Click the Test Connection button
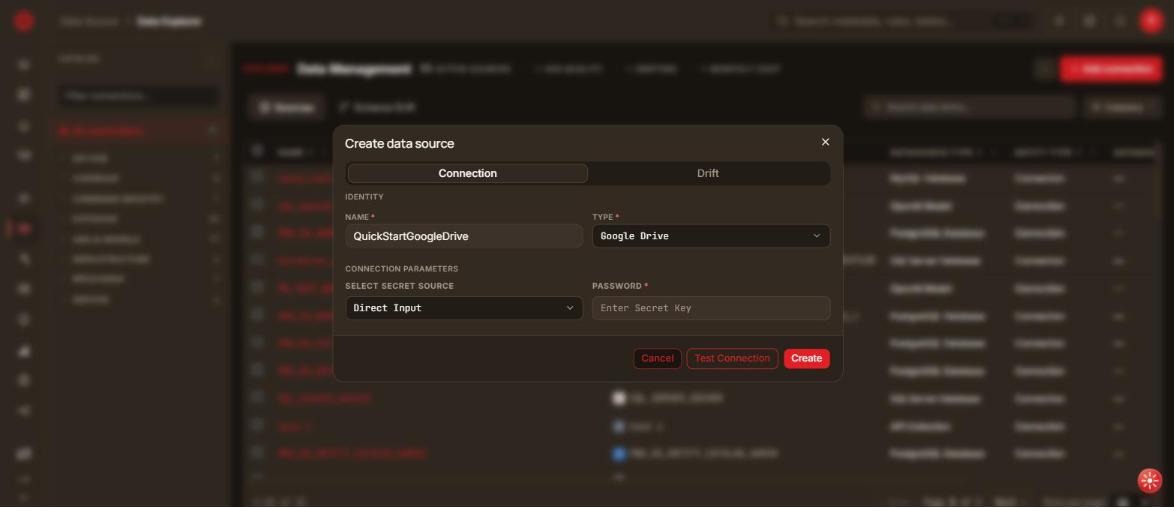This screenshot has width=1174, height=507. pyautogui.click(x=732, y=359)
